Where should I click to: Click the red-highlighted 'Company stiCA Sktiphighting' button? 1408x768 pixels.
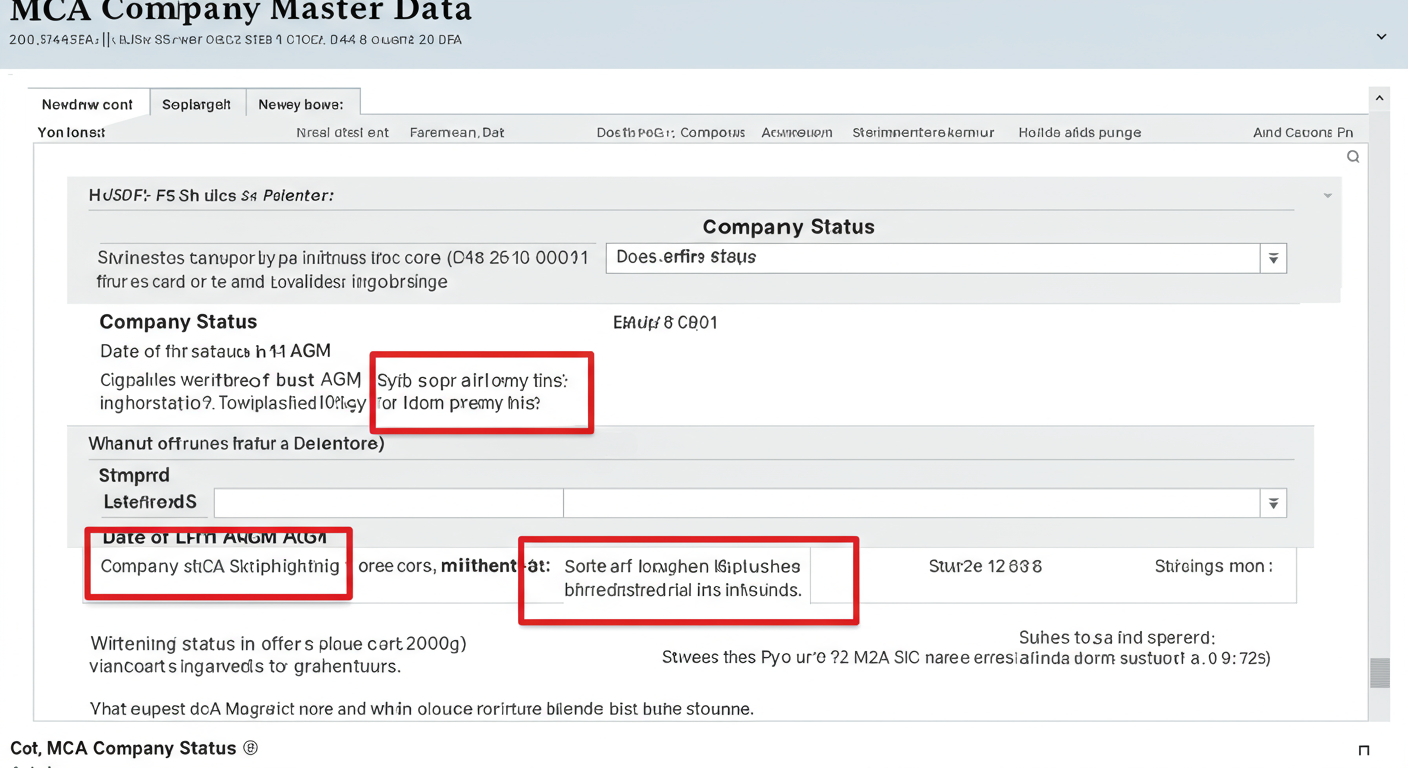pyautogui.click(x=217, y=566)
